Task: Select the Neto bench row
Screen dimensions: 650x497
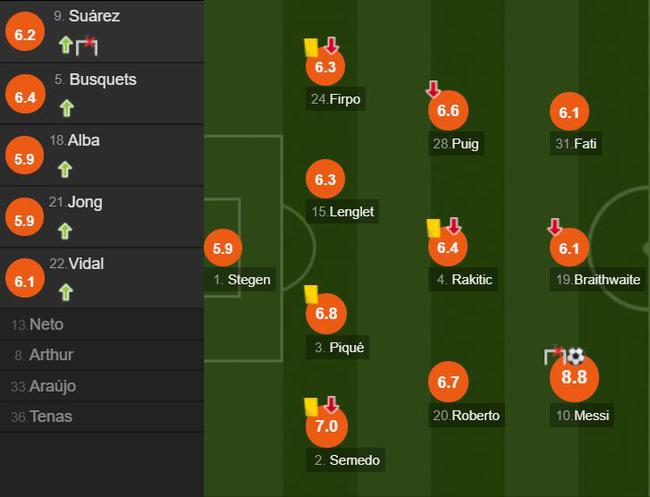Action: (102, 324)
